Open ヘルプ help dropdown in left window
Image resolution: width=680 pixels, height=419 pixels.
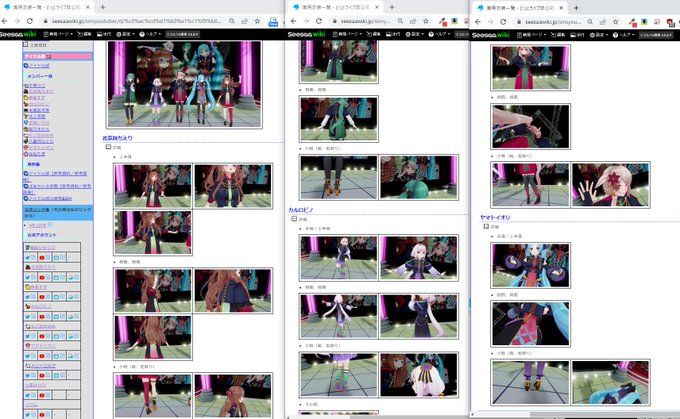pyautogui.click(x=150, y=34)
